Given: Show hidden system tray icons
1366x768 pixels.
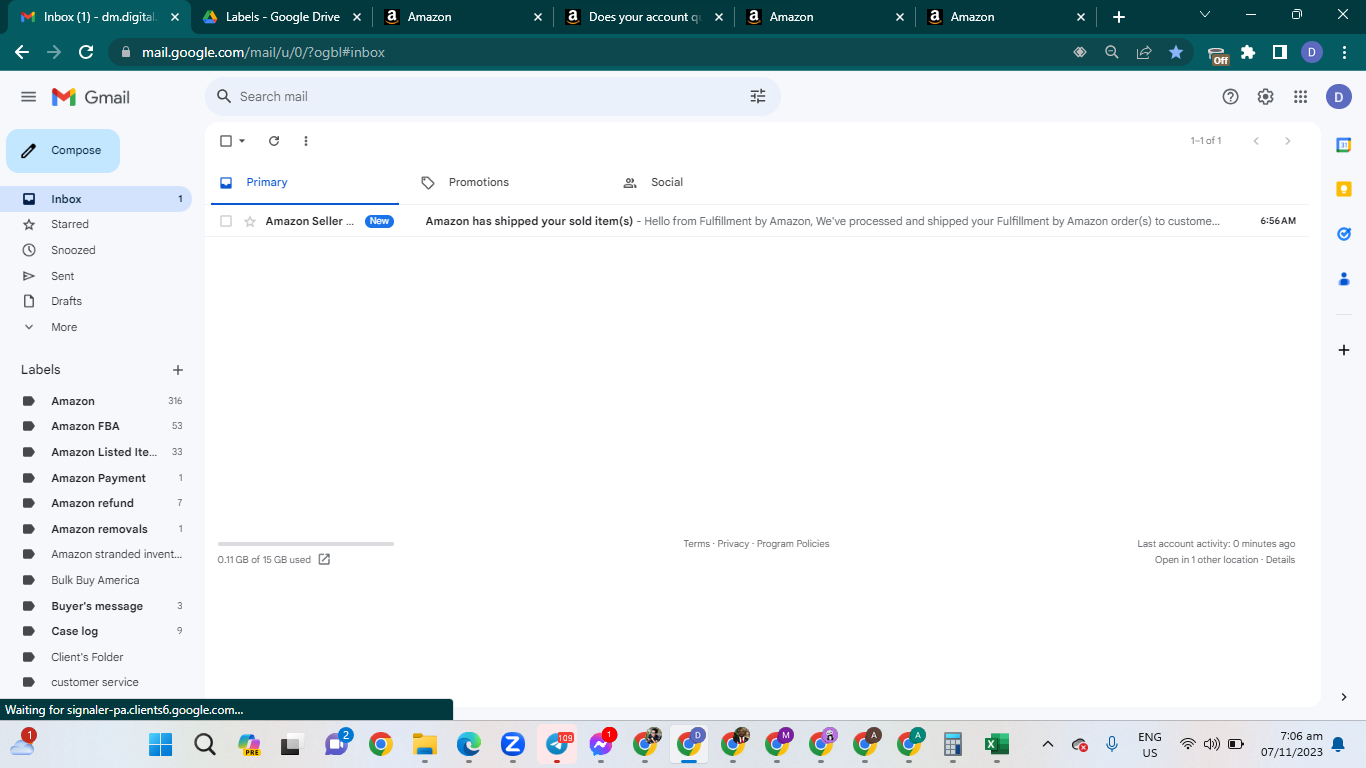Looking at the screenshot, I should point(1048,744).
